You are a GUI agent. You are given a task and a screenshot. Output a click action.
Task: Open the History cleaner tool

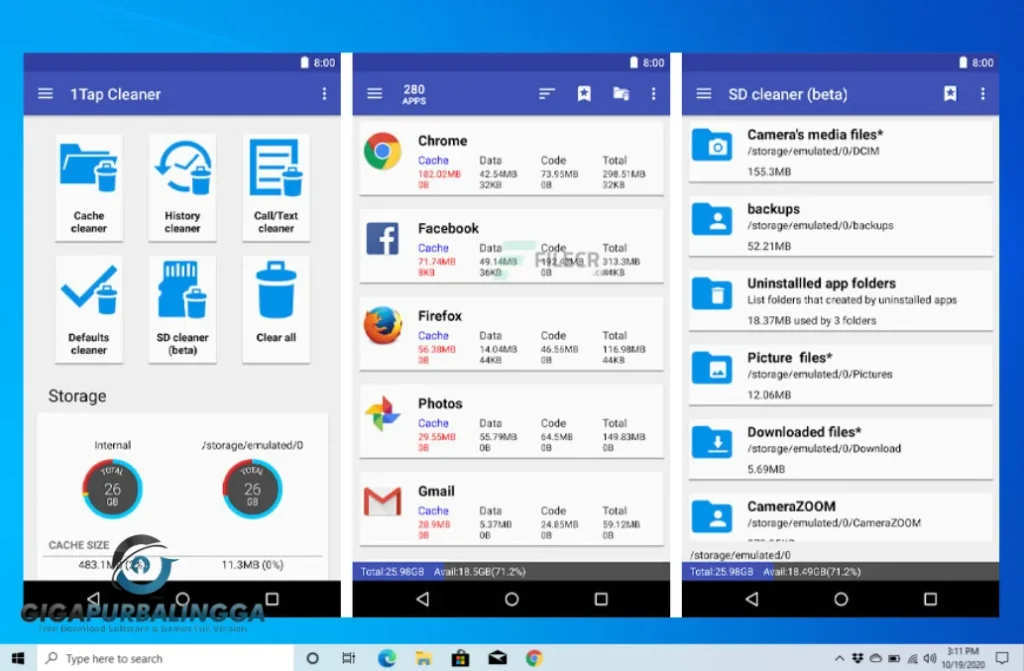coord(182,187)
